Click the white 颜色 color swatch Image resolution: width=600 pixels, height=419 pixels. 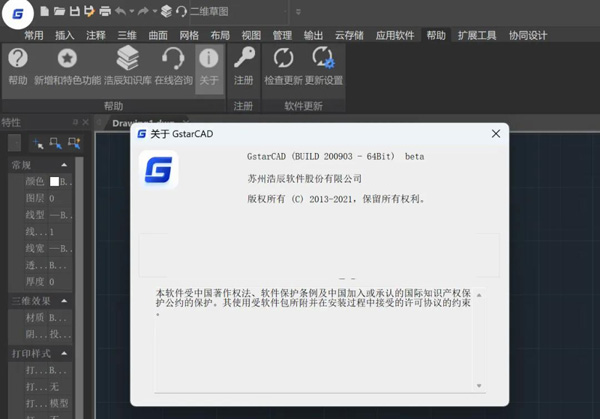pos(54,182)
